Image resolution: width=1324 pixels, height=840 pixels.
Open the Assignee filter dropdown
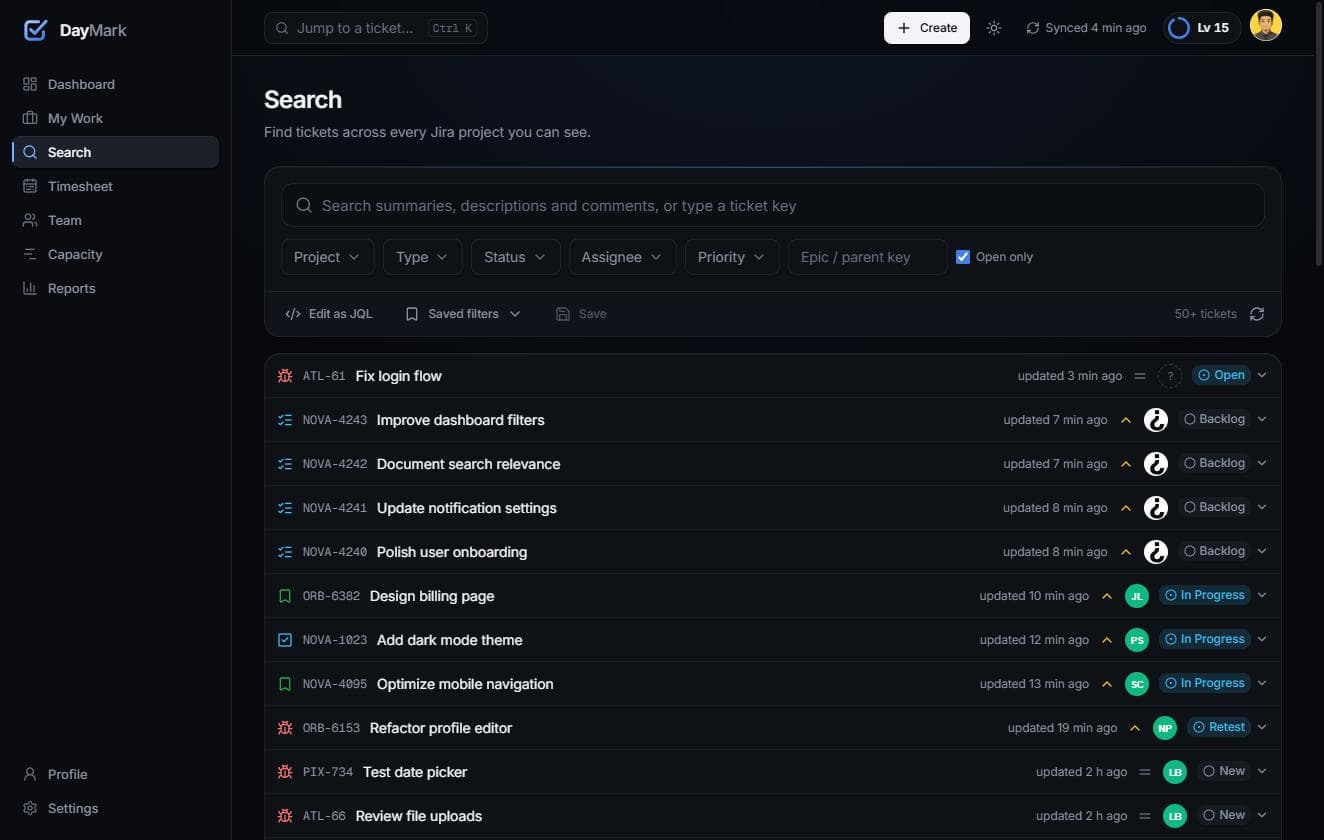coord(623,257)
